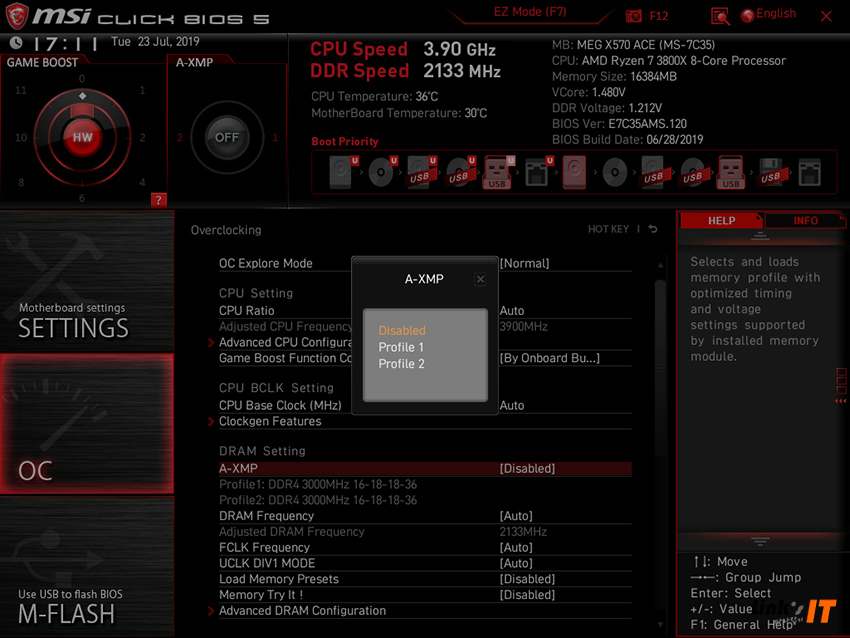The image size is (850, 638).
Task: Toggle the A-XMP OFF knob
Action: click(227, 137)
